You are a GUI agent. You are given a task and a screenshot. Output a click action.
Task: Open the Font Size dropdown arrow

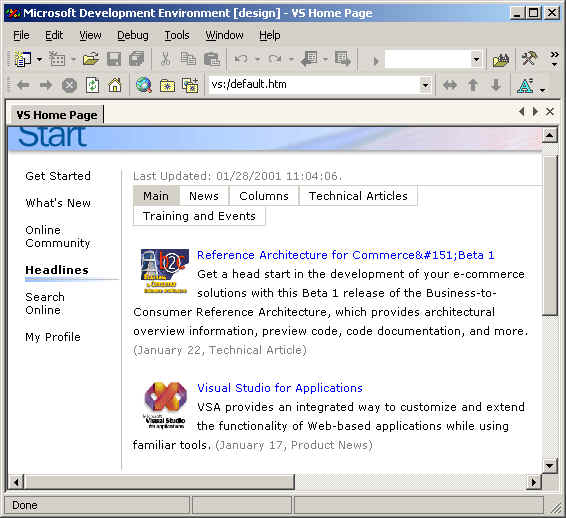tap(543, 90)
